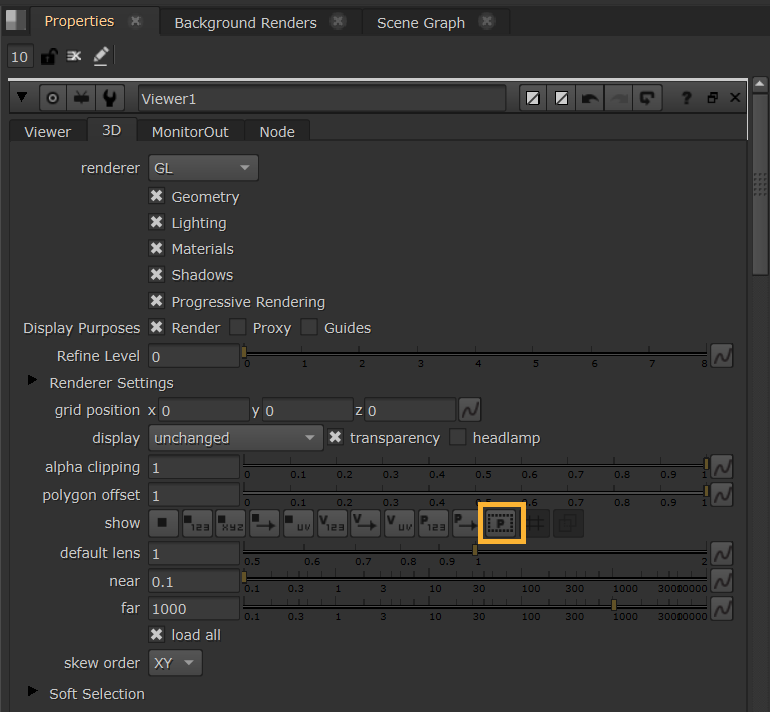
Task: Click the undo arrow in the Viewer1 header
Action: tap(591, 98)
